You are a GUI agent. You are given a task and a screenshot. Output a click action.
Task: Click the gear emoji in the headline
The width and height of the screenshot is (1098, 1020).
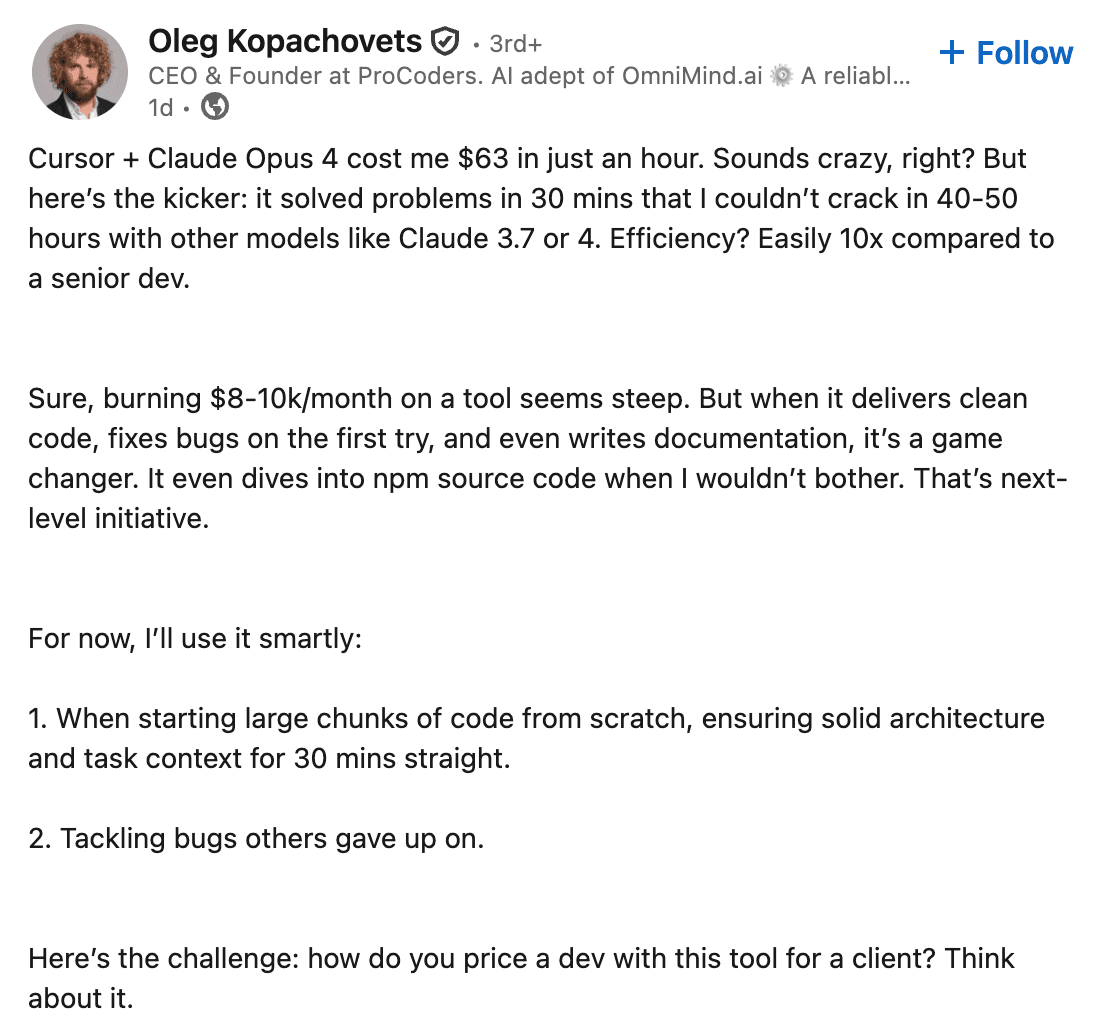click(x=783, y=76)
